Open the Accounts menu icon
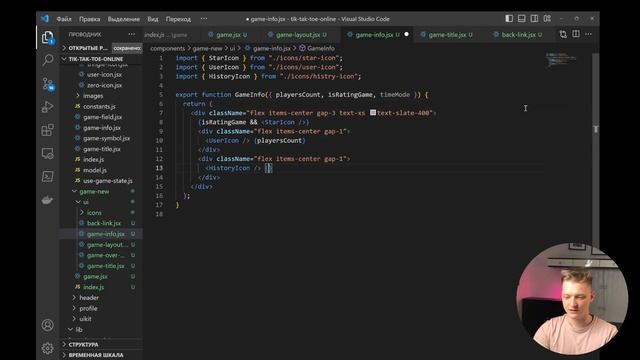Image resolution: width=640 pixels, height=360 pixels. [x=48, y=325]
